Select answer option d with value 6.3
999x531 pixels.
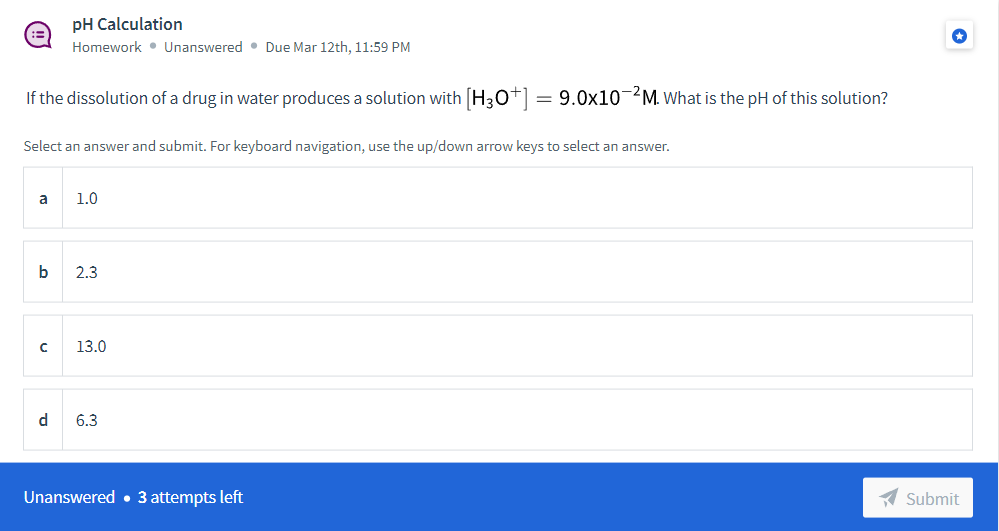pos(498,419)
